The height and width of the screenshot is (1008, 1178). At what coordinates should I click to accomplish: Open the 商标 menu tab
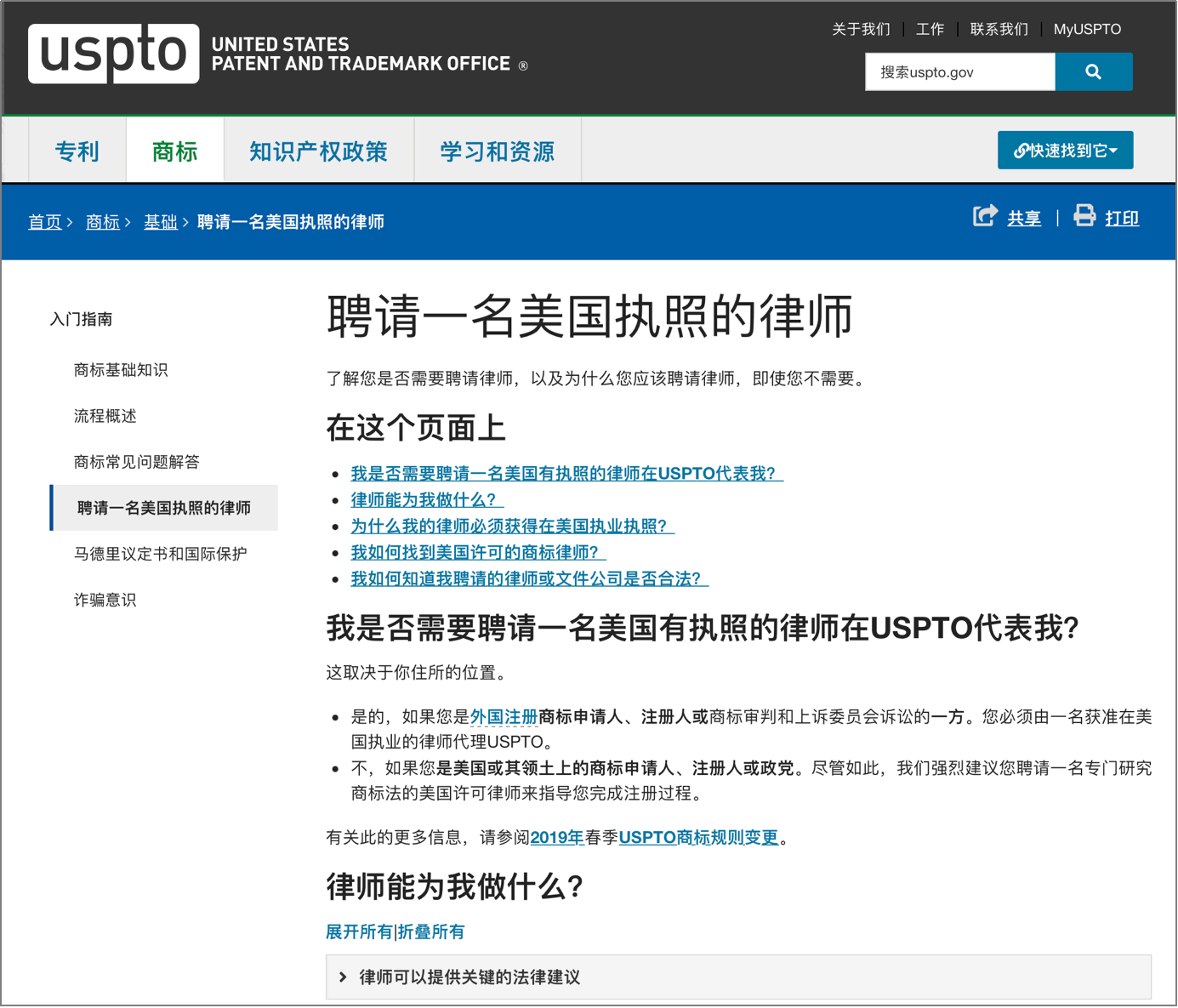175,151
